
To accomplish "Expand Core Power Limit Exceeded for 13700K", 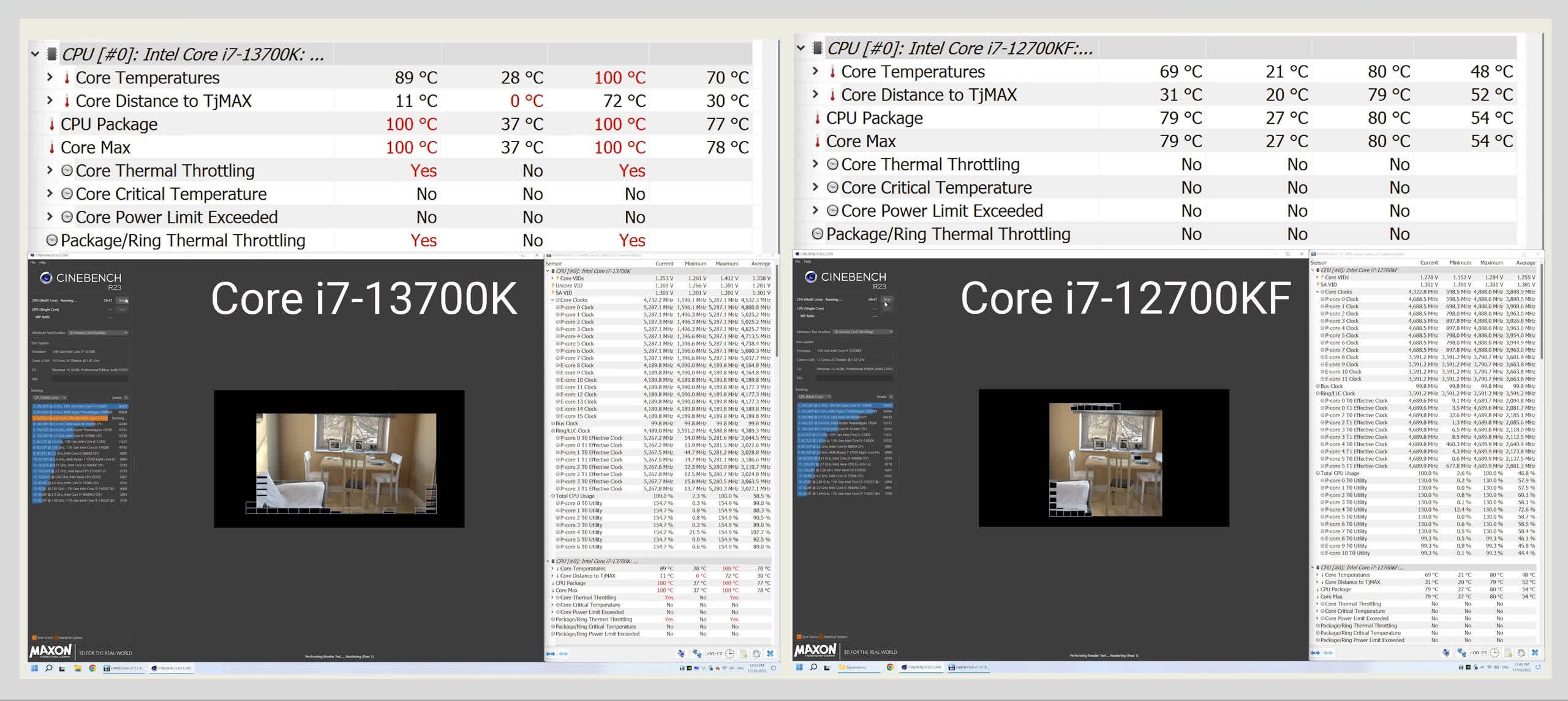I will [50, 217].
